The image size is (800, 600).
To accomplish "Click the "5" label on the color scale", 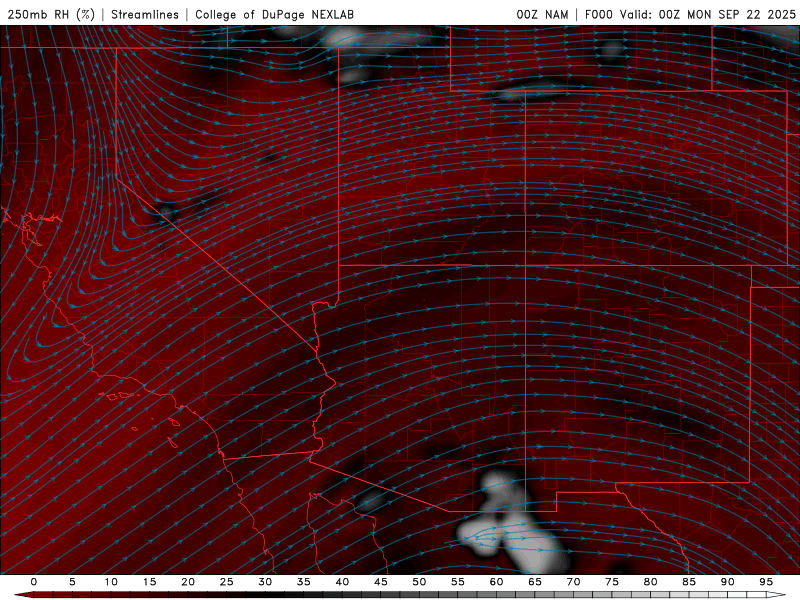I will [72, 582].
